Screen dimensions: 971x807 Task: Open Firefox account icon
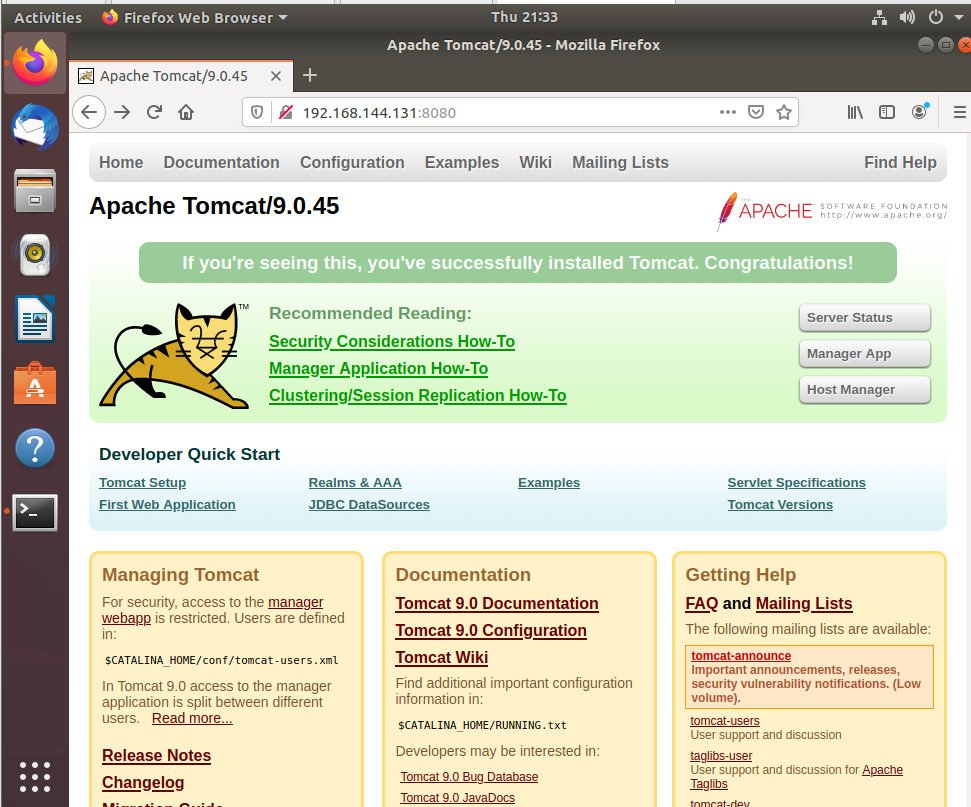920,111
